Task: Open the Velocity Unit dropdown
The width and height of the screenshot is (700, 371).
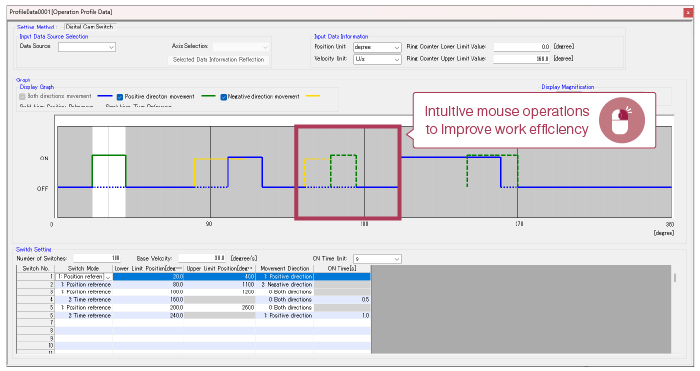Action: [x=377, y=59]
